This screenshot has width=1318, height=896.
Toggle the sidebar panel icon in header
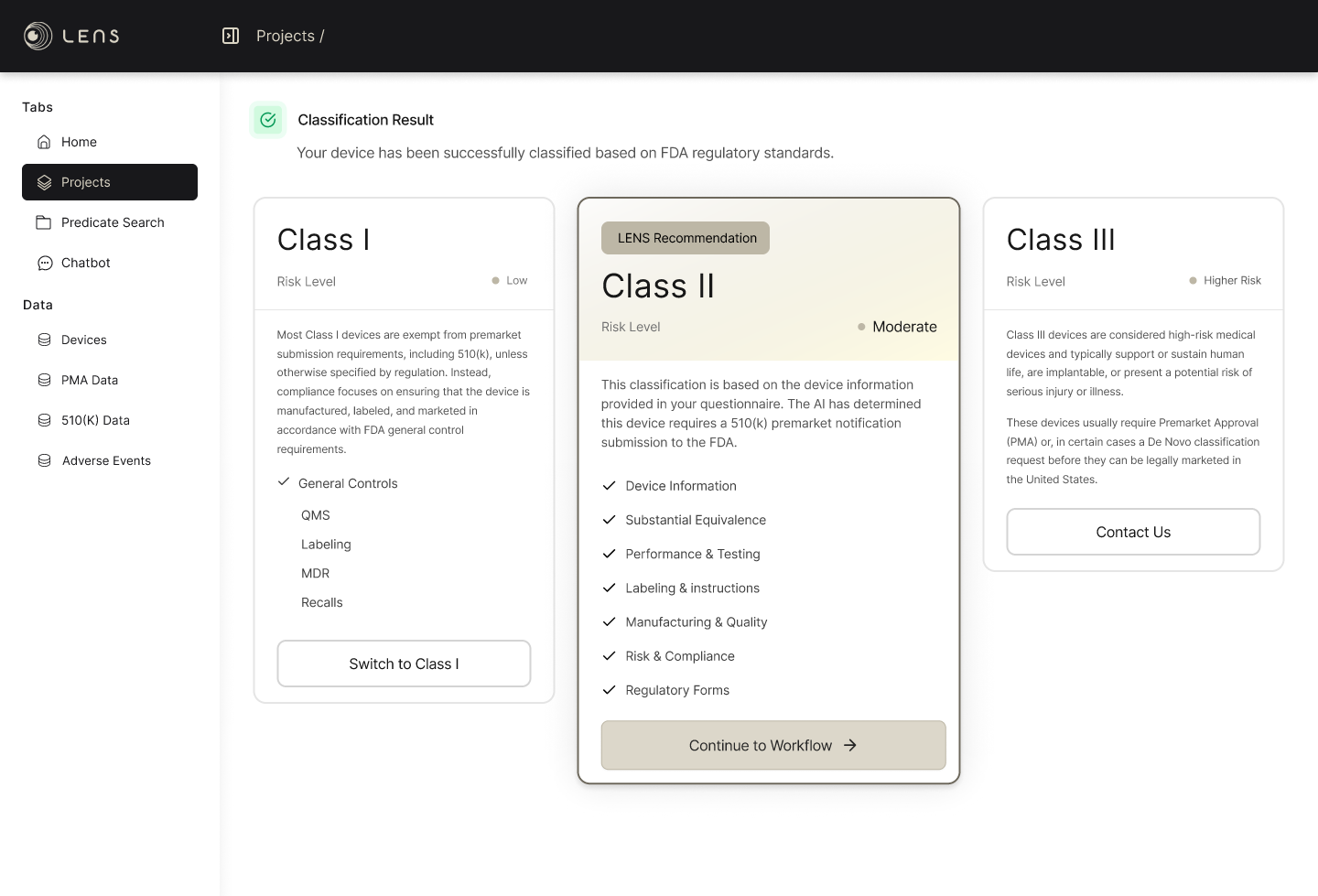230,36
